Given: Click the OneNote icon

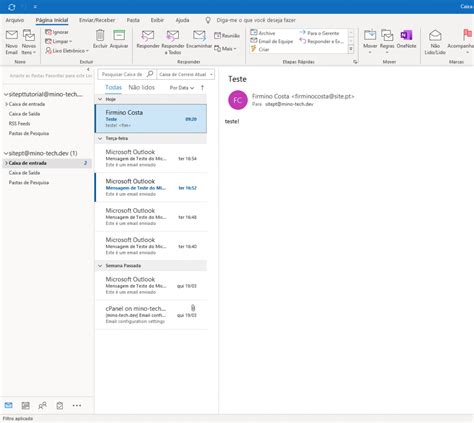Looking at the screenshot, I should click(x=406, y=35).
